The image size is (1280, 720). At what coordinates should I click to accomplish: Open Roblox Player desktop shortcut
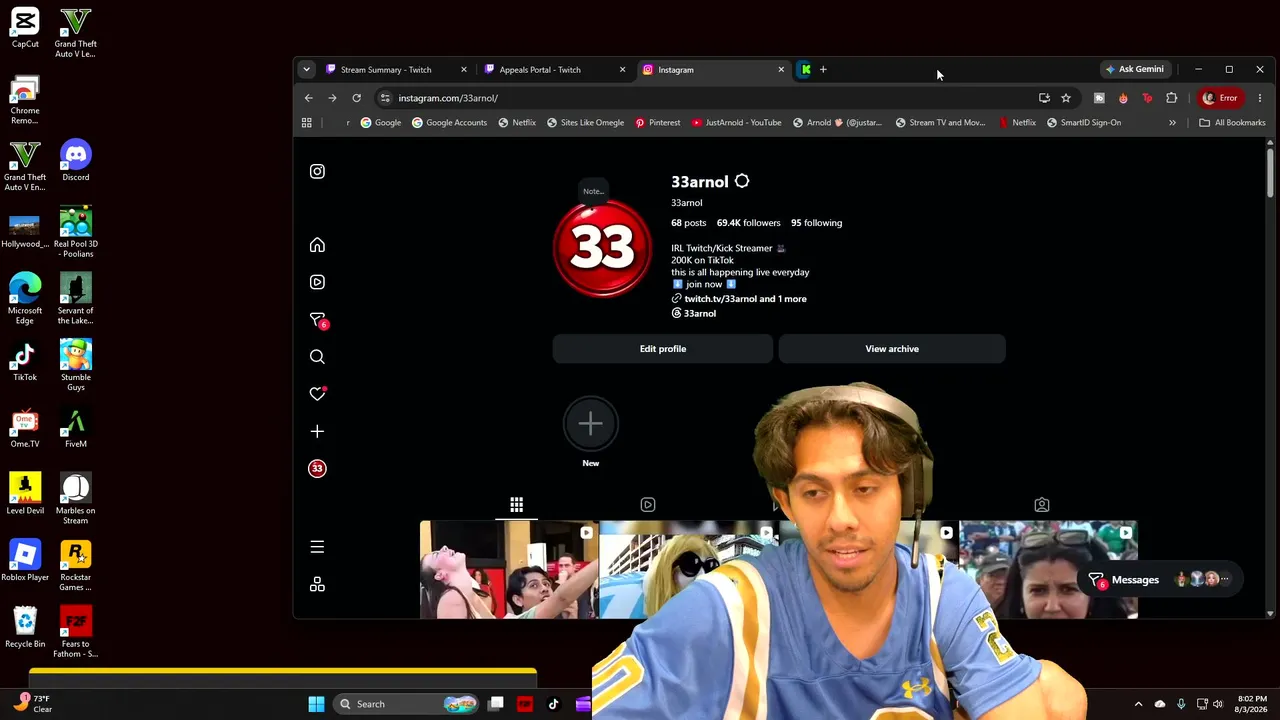click(x=25, y=561)
